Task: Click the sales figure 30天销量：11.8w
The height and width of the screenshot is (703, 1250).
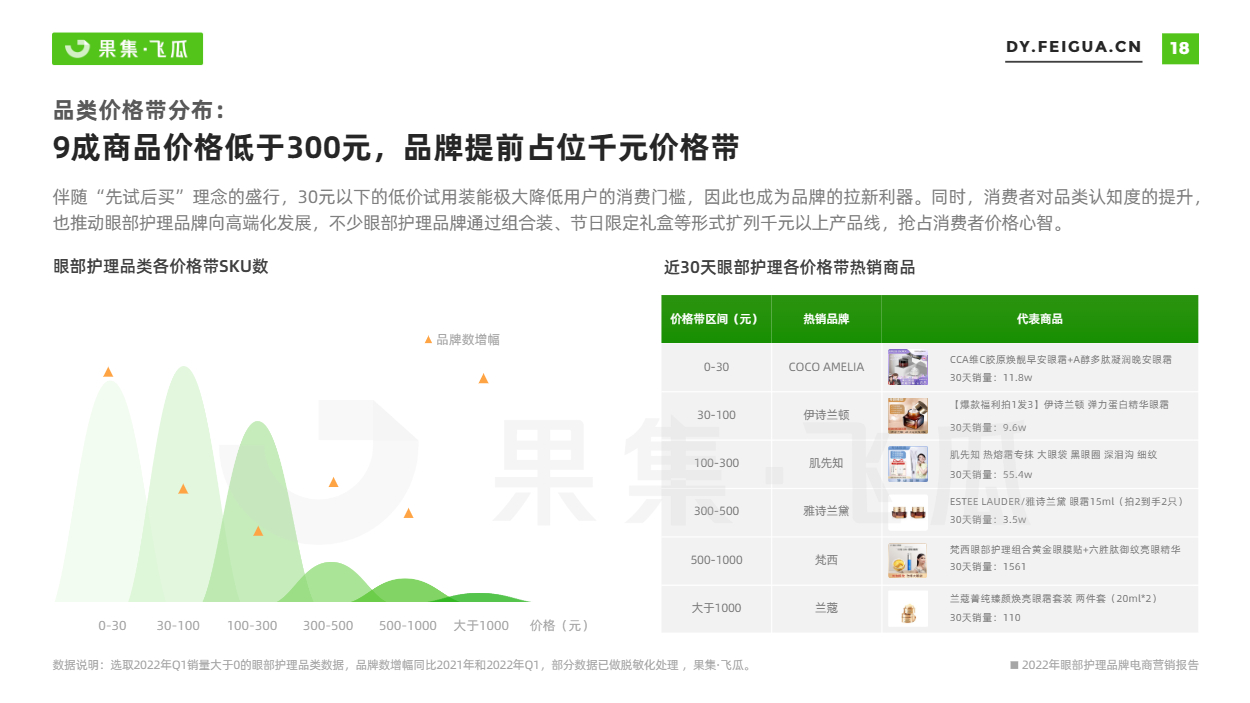Action: coord(990,378)
